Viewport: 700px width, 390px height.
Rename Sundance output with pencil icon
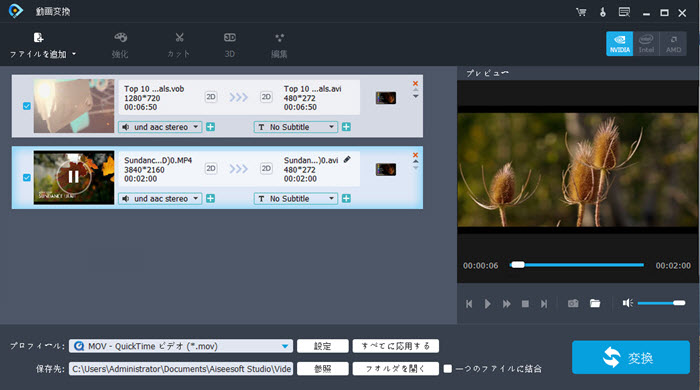click(347, 159)
